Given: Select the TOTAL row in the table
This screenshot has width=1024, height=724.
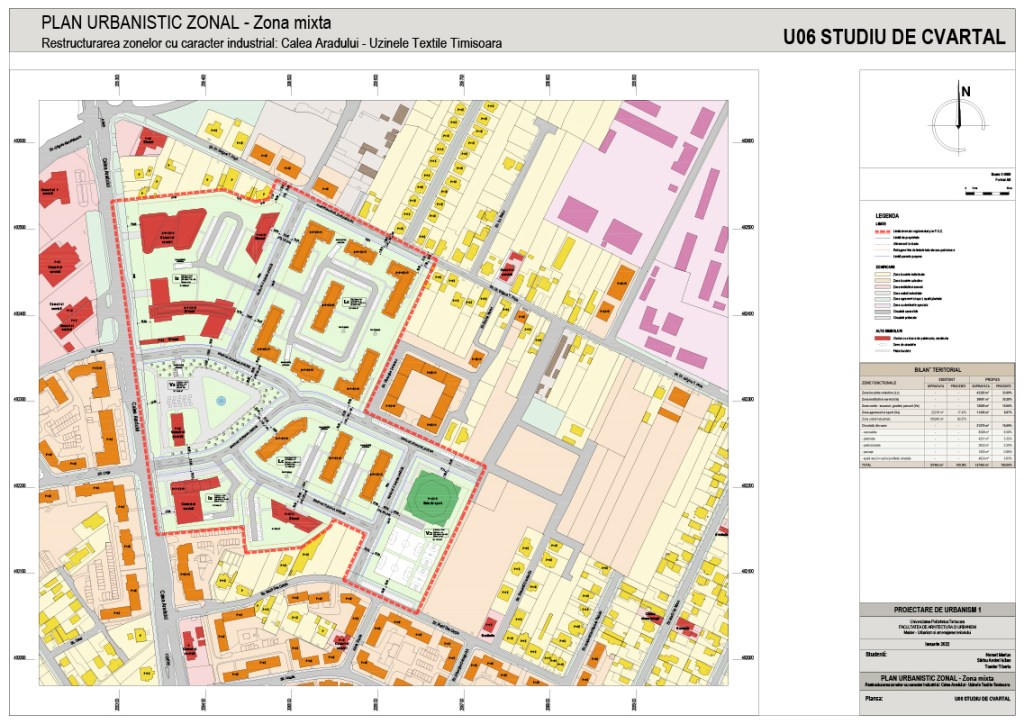Looking at the screenshot, I should click(x=937, y=466).
